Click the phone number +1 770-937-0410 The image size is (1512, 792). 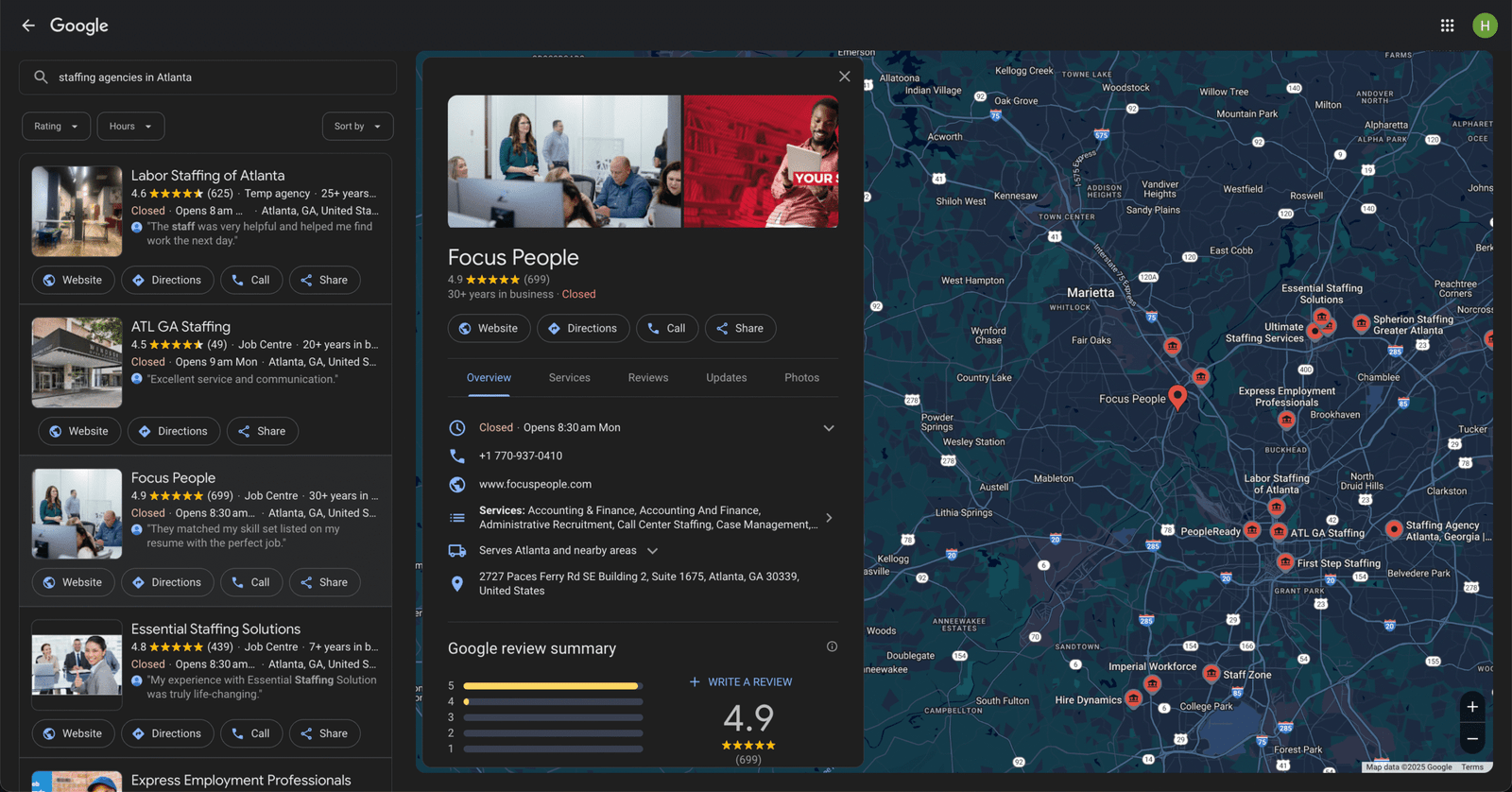point(521,456)
